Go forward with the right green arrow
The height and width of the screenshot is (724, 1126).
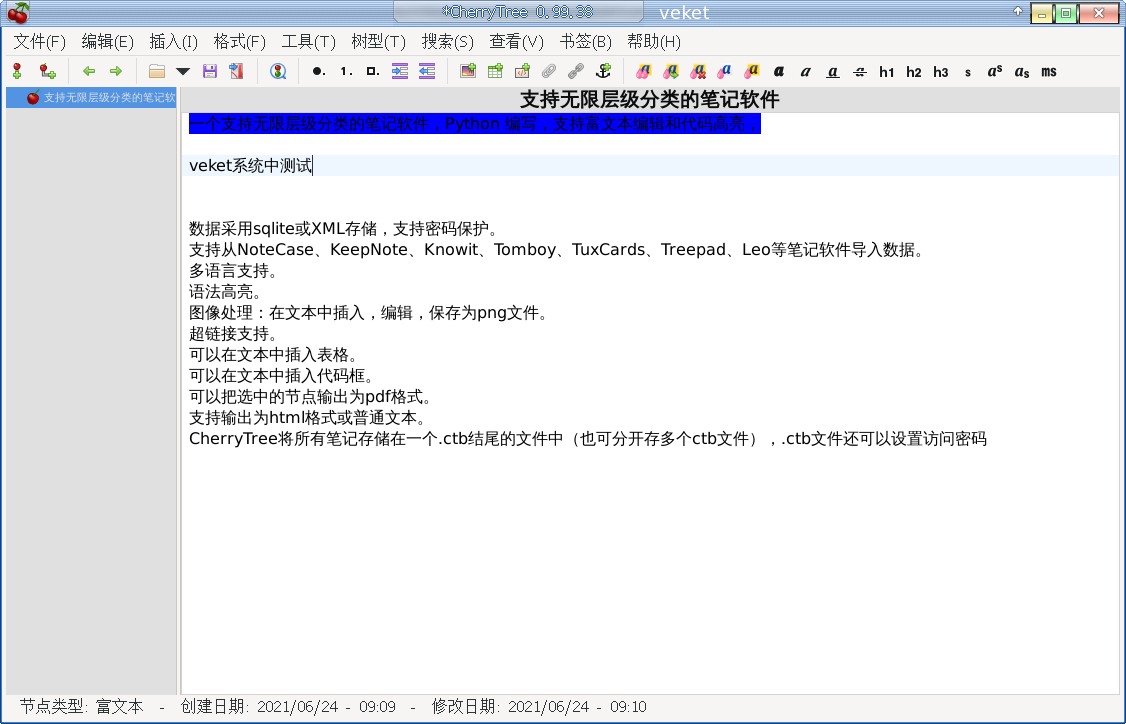point(116,71)
